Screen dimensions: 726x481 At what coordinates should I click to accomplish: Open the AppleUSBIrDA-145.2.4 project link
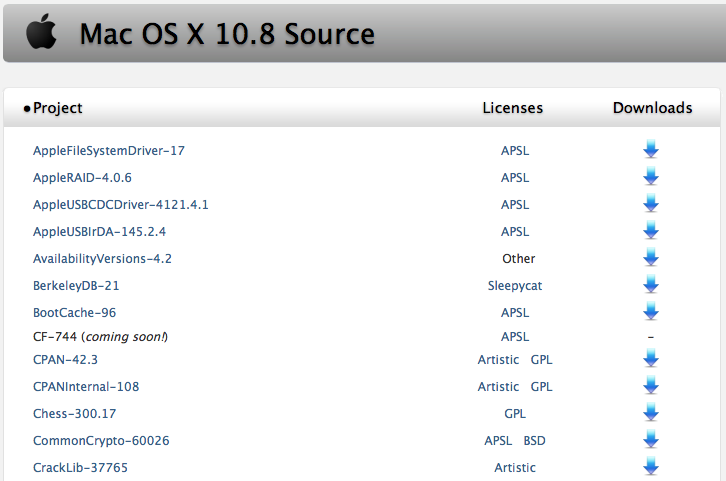(x=99, y=231)
